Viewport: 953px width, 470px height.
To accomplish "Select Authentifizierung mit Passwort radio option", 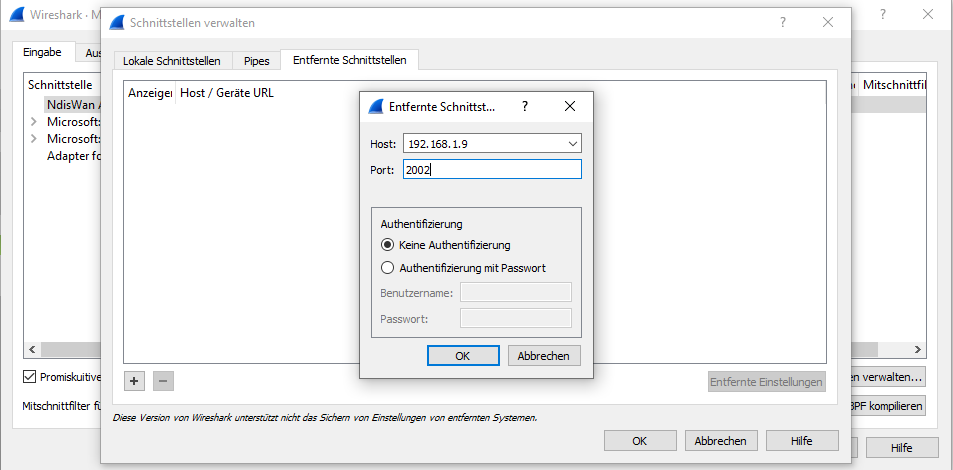I will [387, 268].
